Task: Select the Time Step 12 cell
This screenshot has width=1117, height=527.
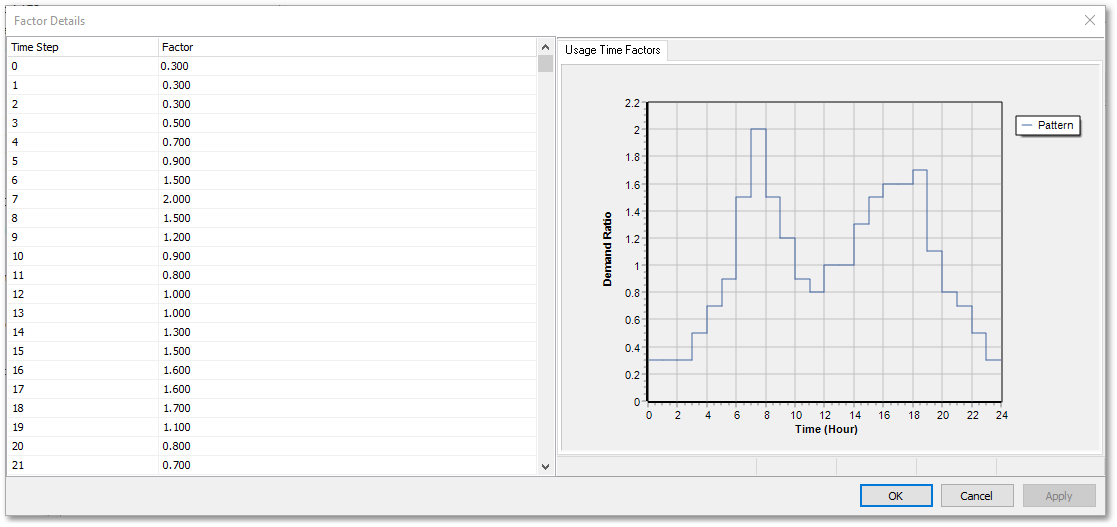Action: pos(83,294)
